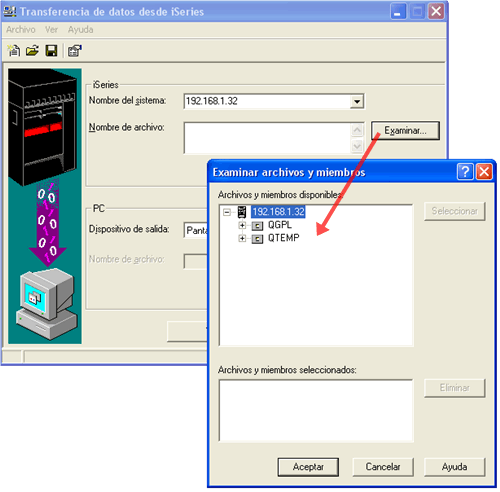Collapse the 192.168.1.32 tree node
The image size is (500, 492).
click(227, 212)
